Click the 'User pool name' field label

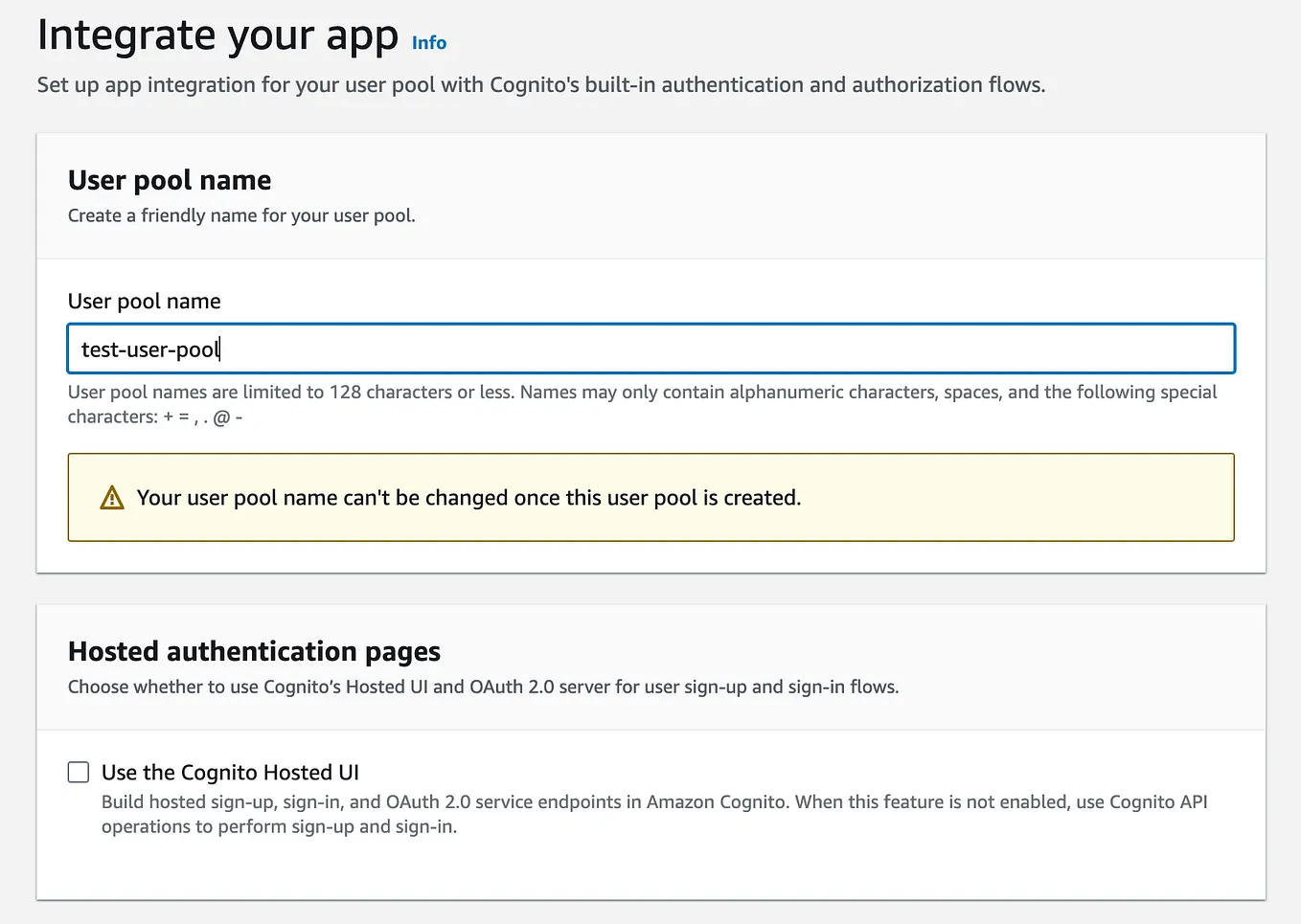tap(144, 302)
